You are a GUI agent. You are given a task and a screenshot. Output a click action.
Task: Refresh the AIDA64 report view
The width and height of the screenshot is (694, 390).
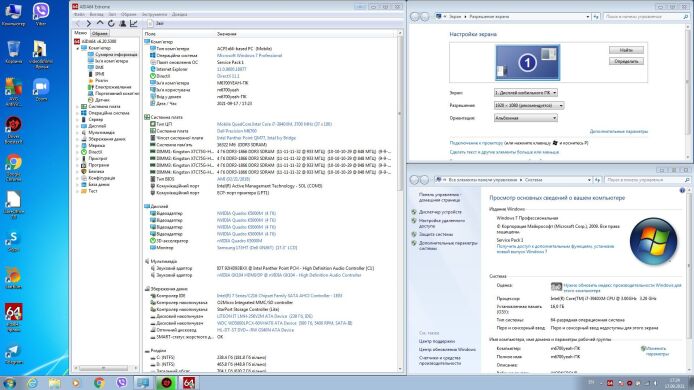(x=111, y=23)
